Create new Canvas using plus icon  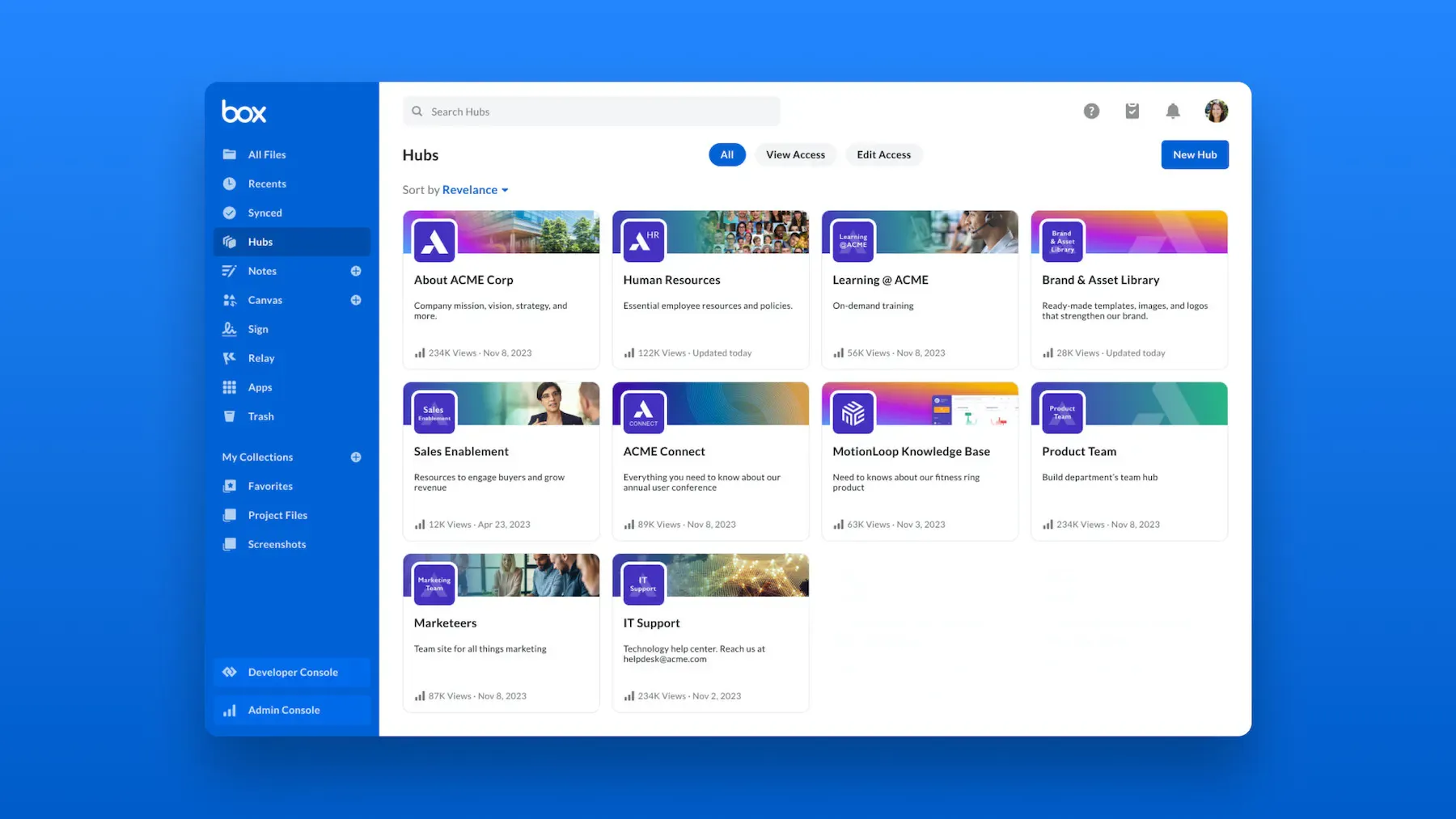point(356,301)
